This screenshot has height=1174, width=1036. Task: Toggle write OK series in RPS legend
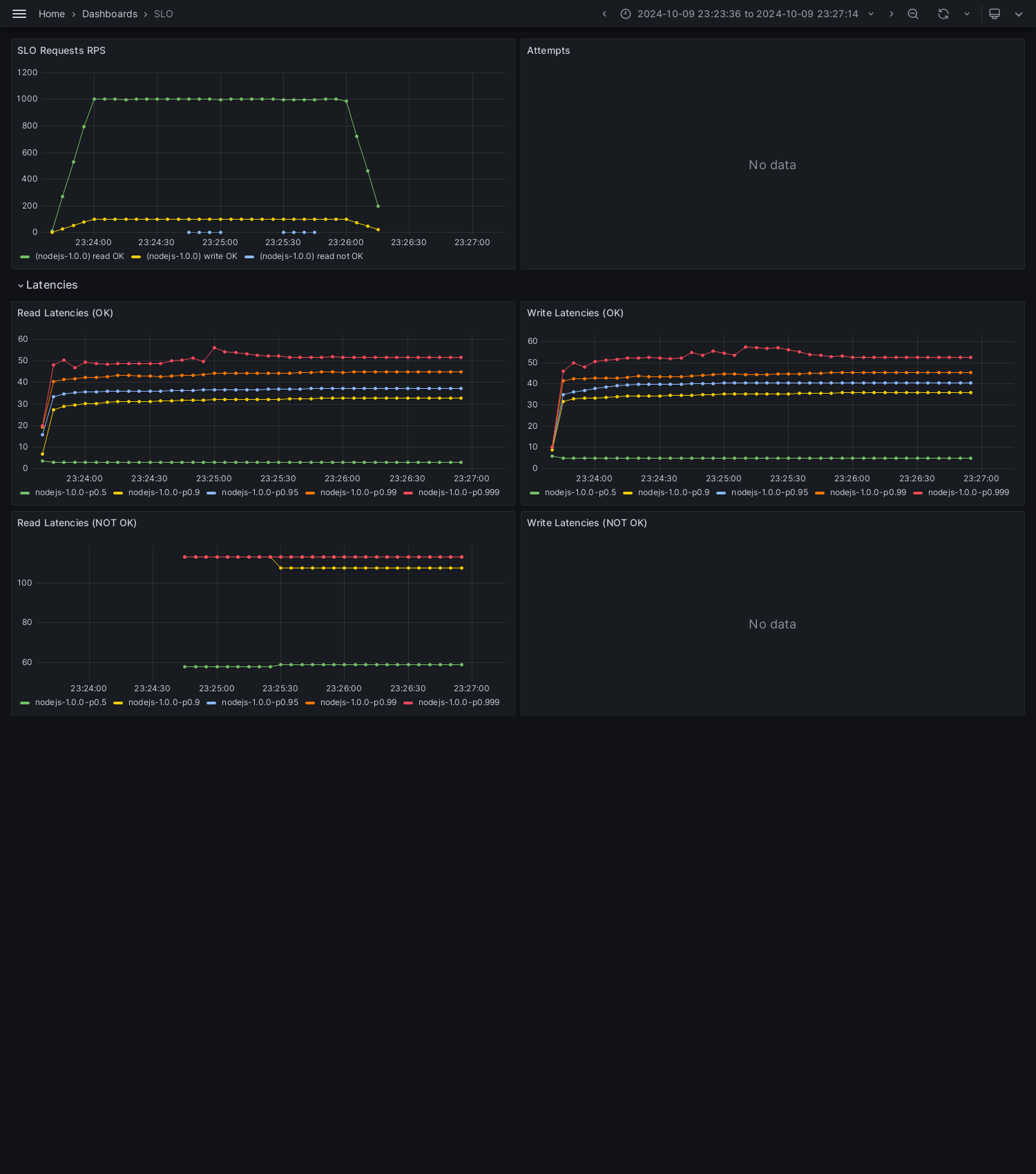click(191, 256)
